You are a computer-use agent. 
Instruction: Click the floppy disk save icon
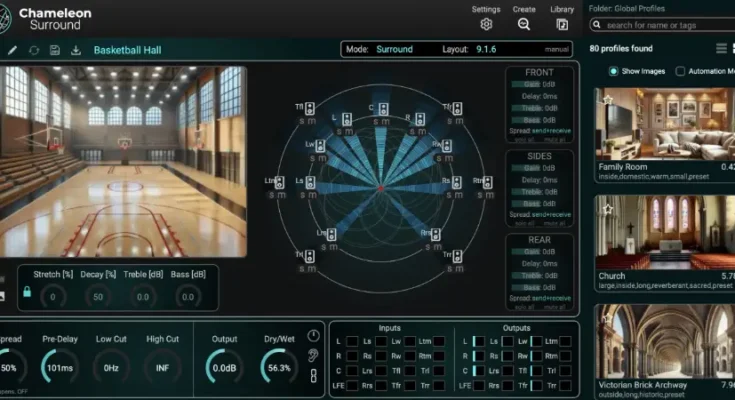tap(55, 49)
